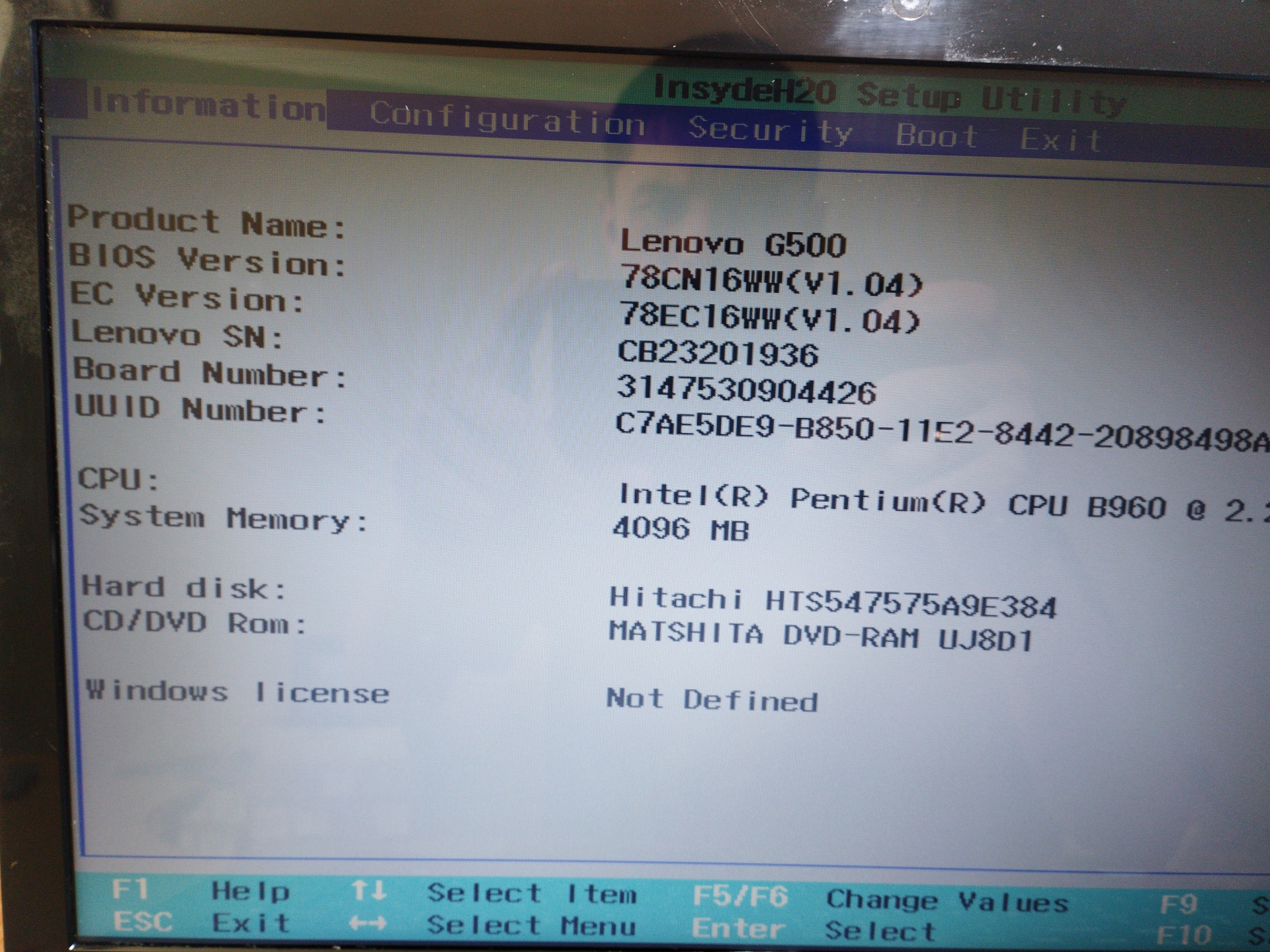This screenshot has width=1270, height=952.
Task: Click the Enter Select hint
Action: point(814,930)
